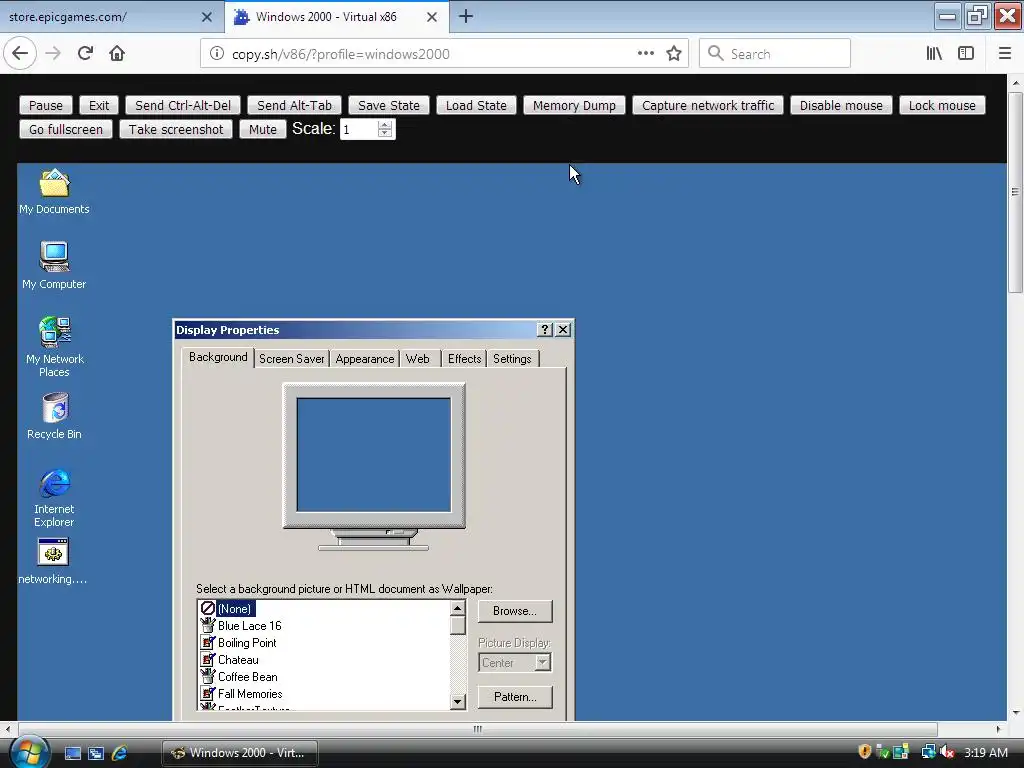Open the page actions three-dots menu

[645, 54]
